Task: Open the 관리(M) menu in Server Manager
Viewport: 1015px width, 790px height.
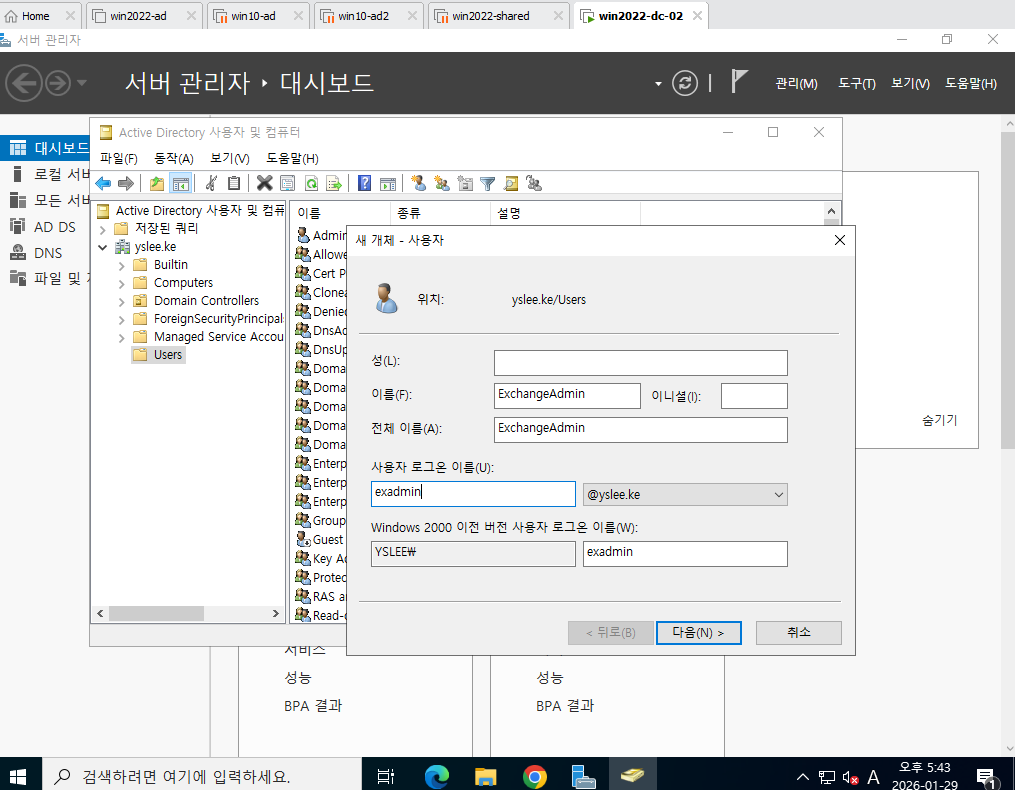Action: [796, 84]
